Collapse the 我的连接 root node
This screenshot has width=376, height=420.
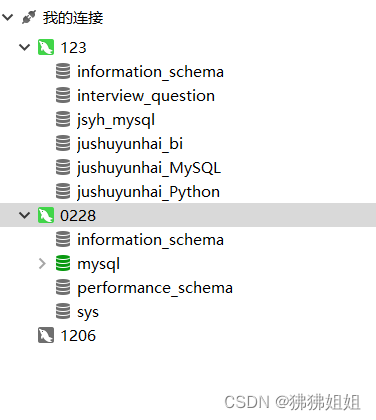(x=7, y=17)
